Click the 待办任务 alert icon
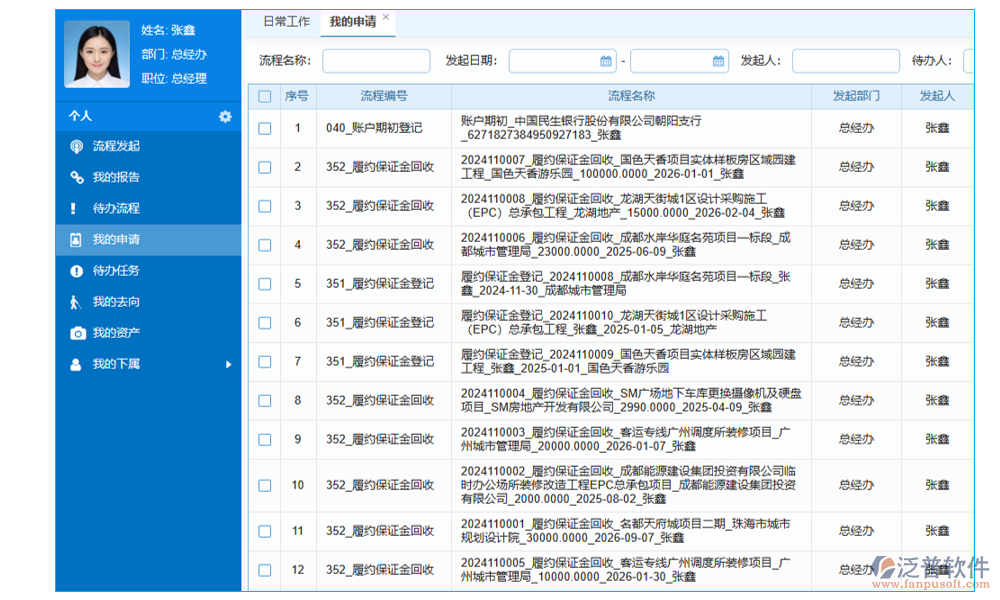 point(77,271)
